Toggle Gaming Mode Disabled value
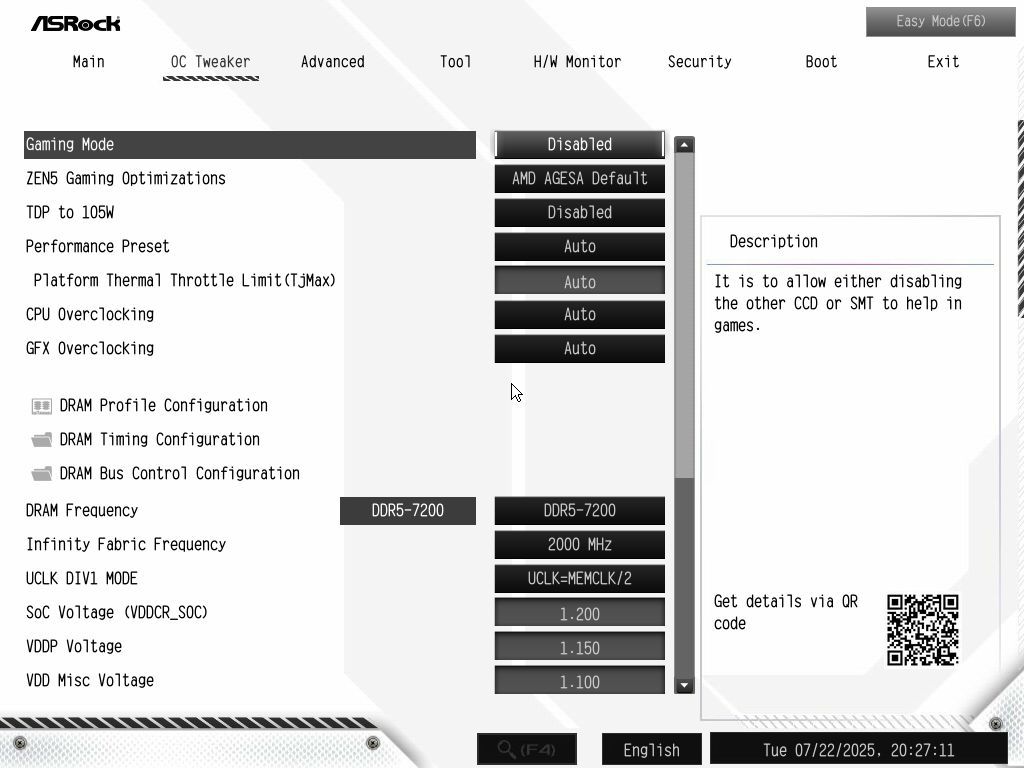1024x768 pixels. 579,144
